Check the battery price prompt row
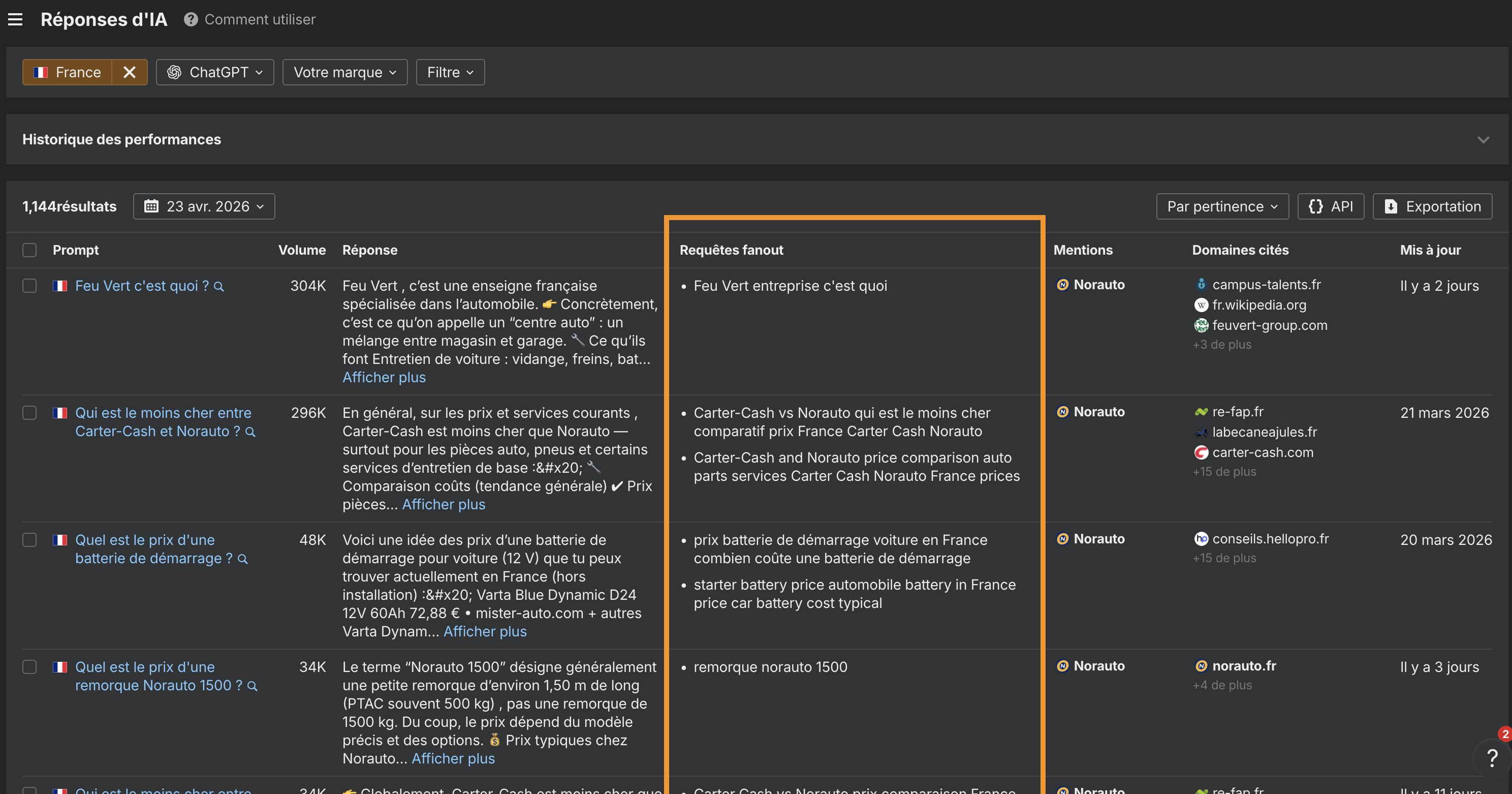The width and height of the screenshot is (1512, 794). (x=29, y=540)
